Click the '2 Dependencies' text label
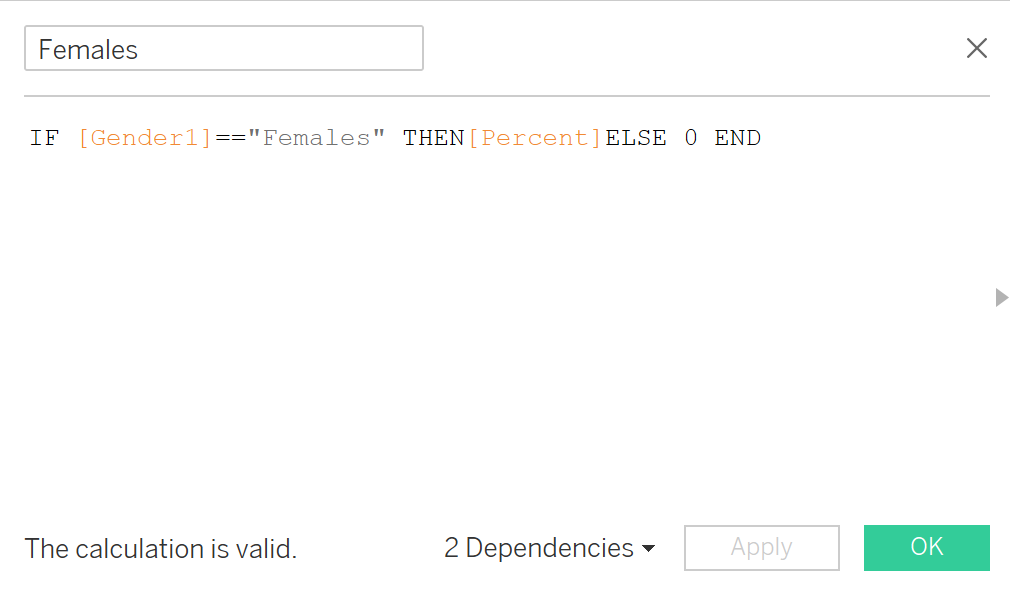1010x593 pixels. (538, 548)
